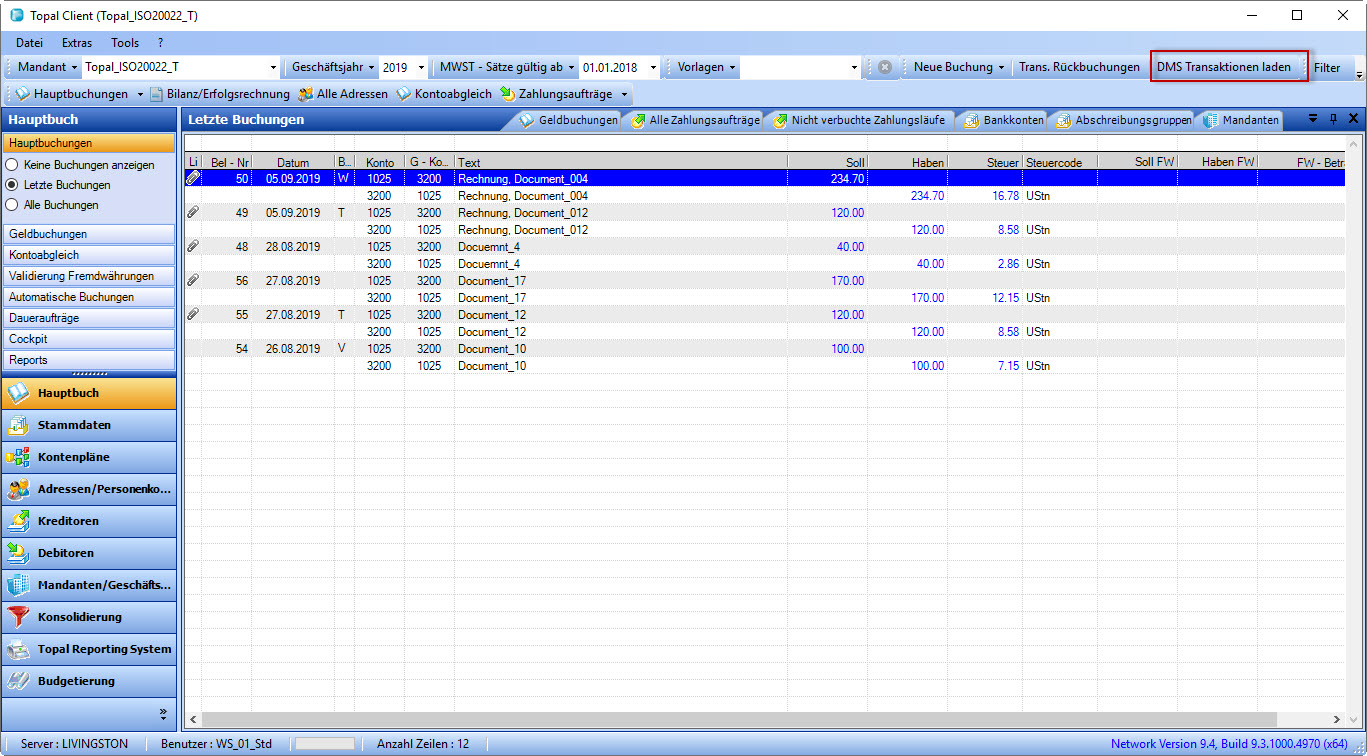Click Trans. Rückbuchungen button
The image size is (1367, 756).
click(x=1078, y=67)
